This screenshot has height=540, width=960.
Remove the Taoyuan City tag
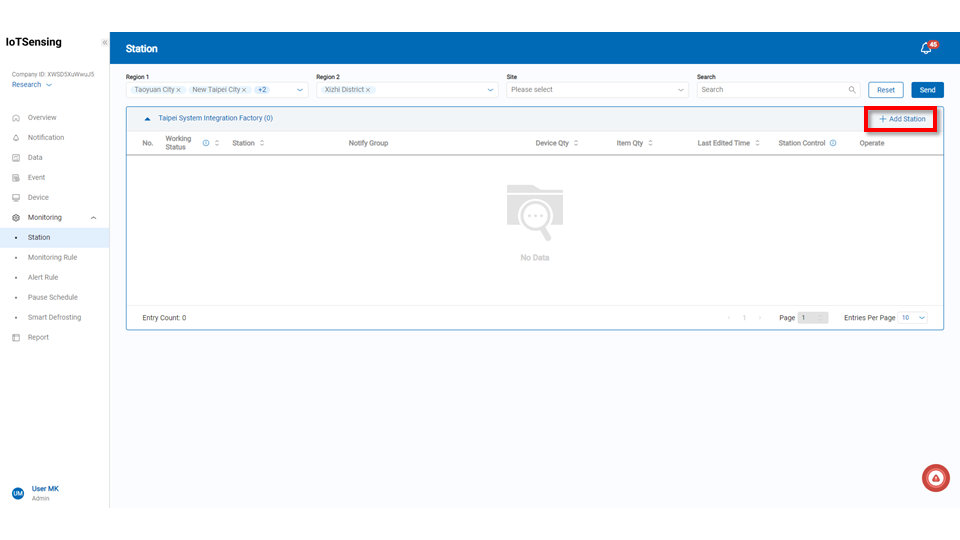pyautogui.click(x=179, y=90)
